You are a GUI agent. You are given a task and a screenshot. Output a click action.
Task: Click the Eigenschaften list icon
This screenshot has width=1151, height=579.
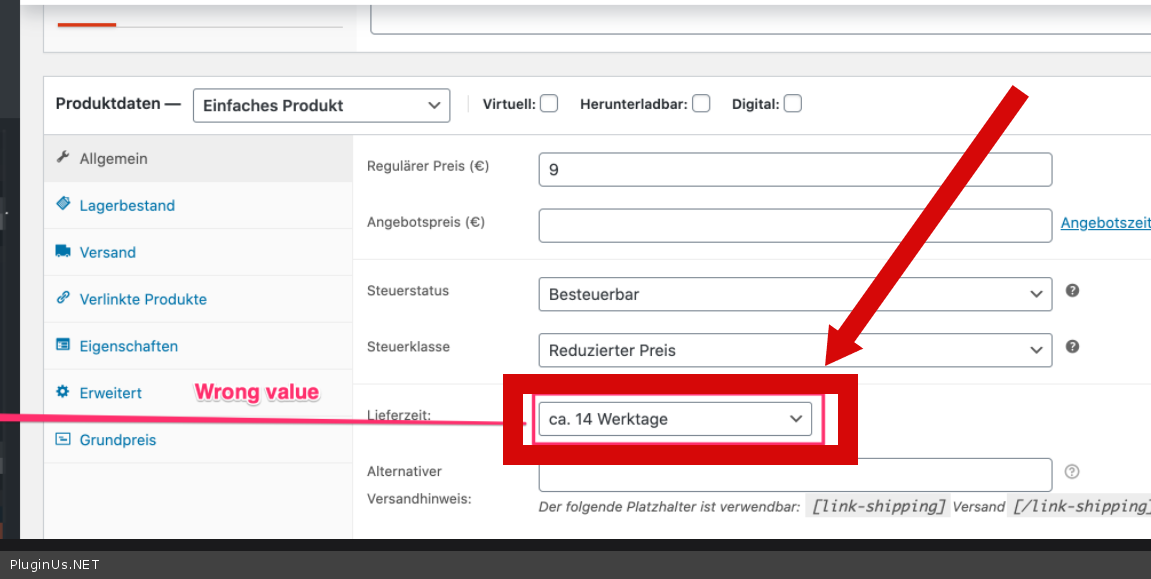[63, 345]
